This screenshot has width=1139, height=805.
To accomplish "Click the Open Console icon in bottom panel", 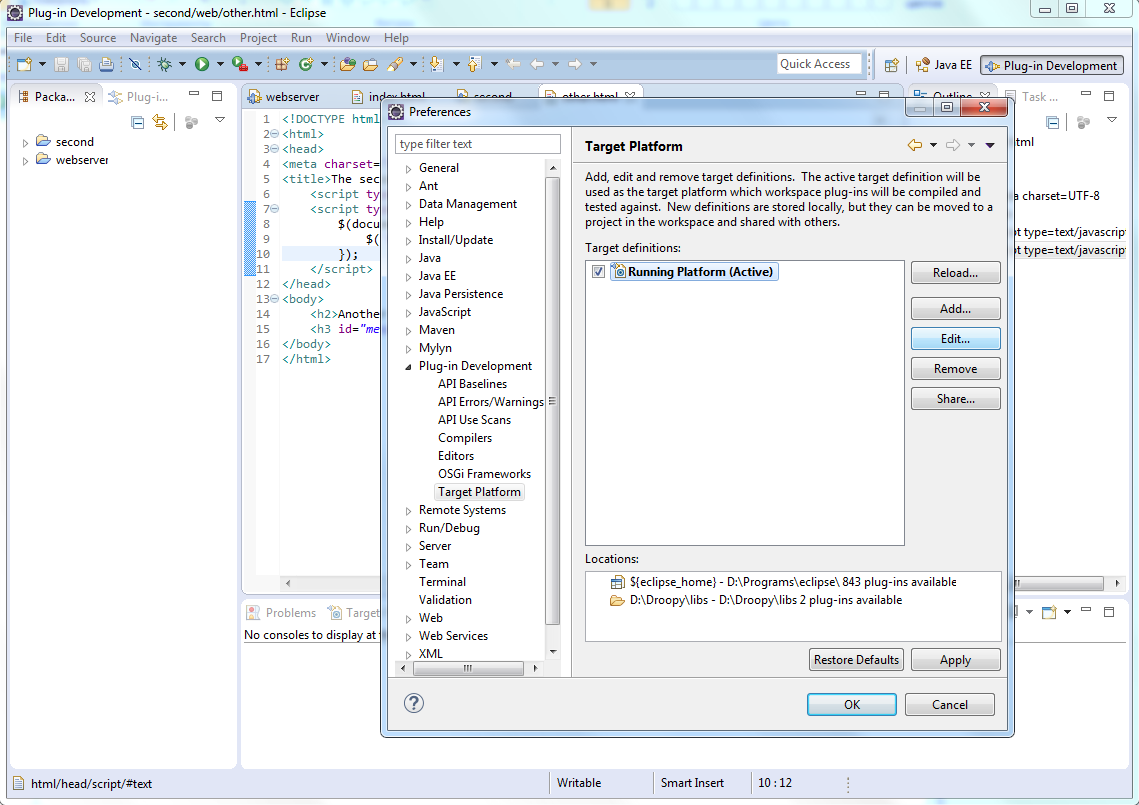I will point(1049,612).
